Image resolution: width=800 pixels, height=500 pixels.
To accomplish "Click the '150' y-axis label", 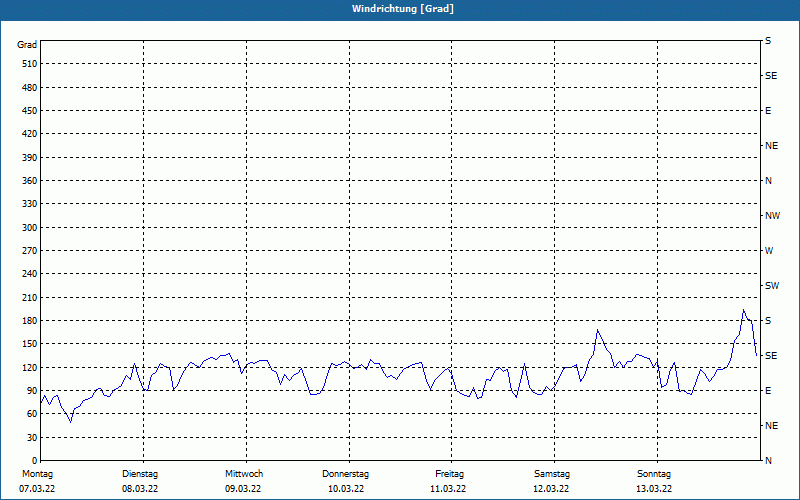I will pos(30,344).
